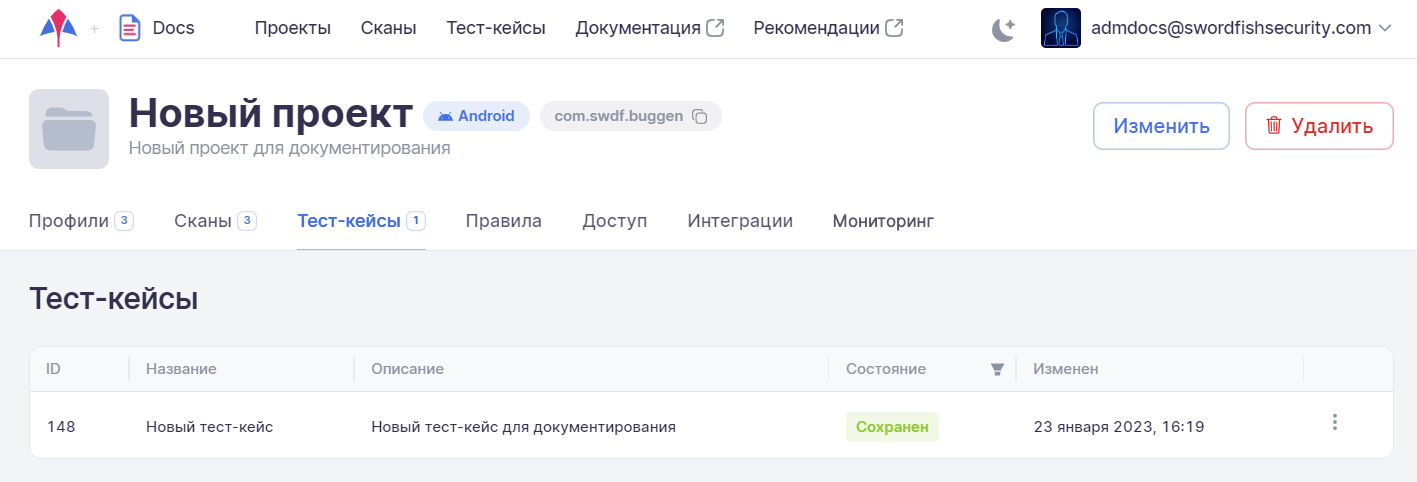Image resolution: width=1417 pixels, height=482 pixels.
Task: Click the Stingray logo icon
Action: click(58, 28)
